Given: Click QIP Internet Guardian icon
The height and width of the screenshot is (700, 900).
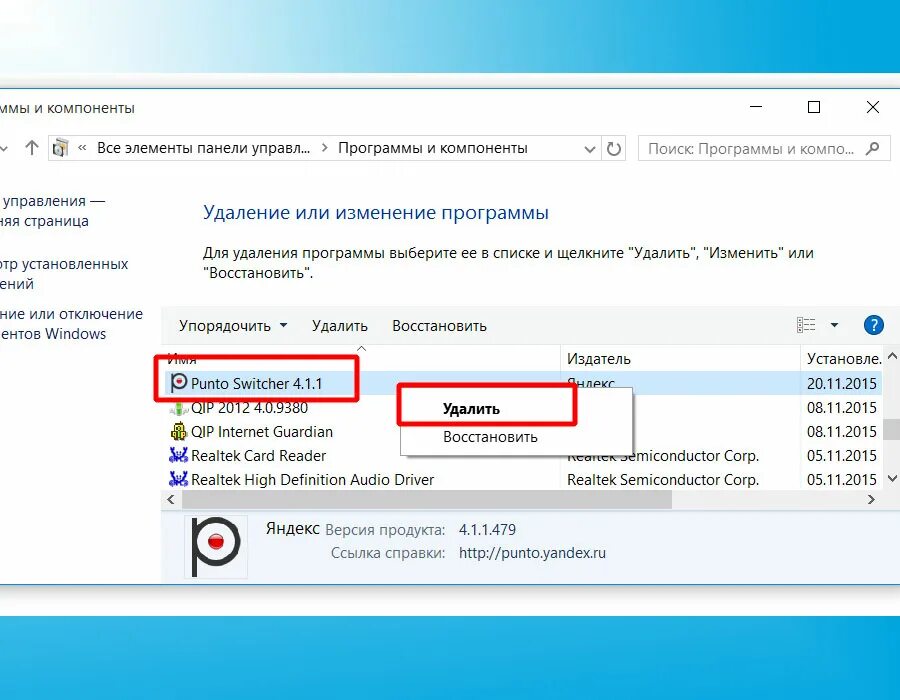Looking at the screenshot, I should coord(179,431).
